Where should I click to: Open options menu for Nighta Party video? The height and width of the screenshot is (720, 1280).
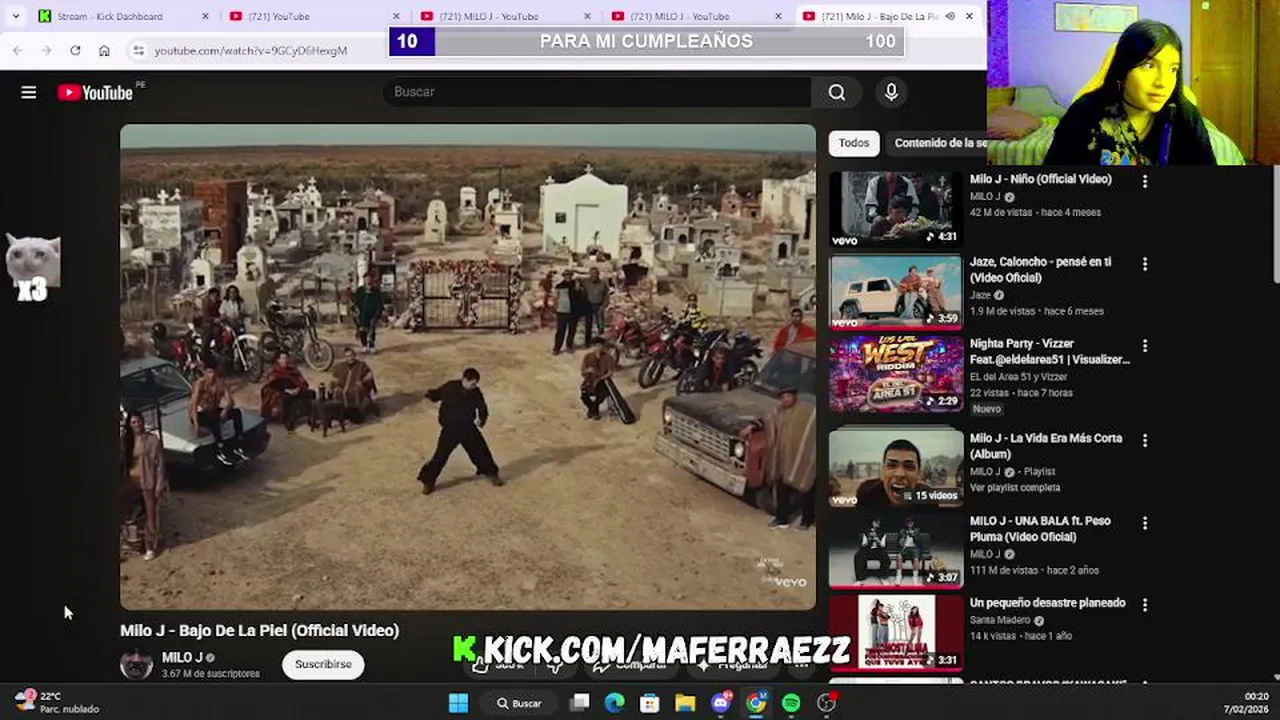(x=1145, y=346)
